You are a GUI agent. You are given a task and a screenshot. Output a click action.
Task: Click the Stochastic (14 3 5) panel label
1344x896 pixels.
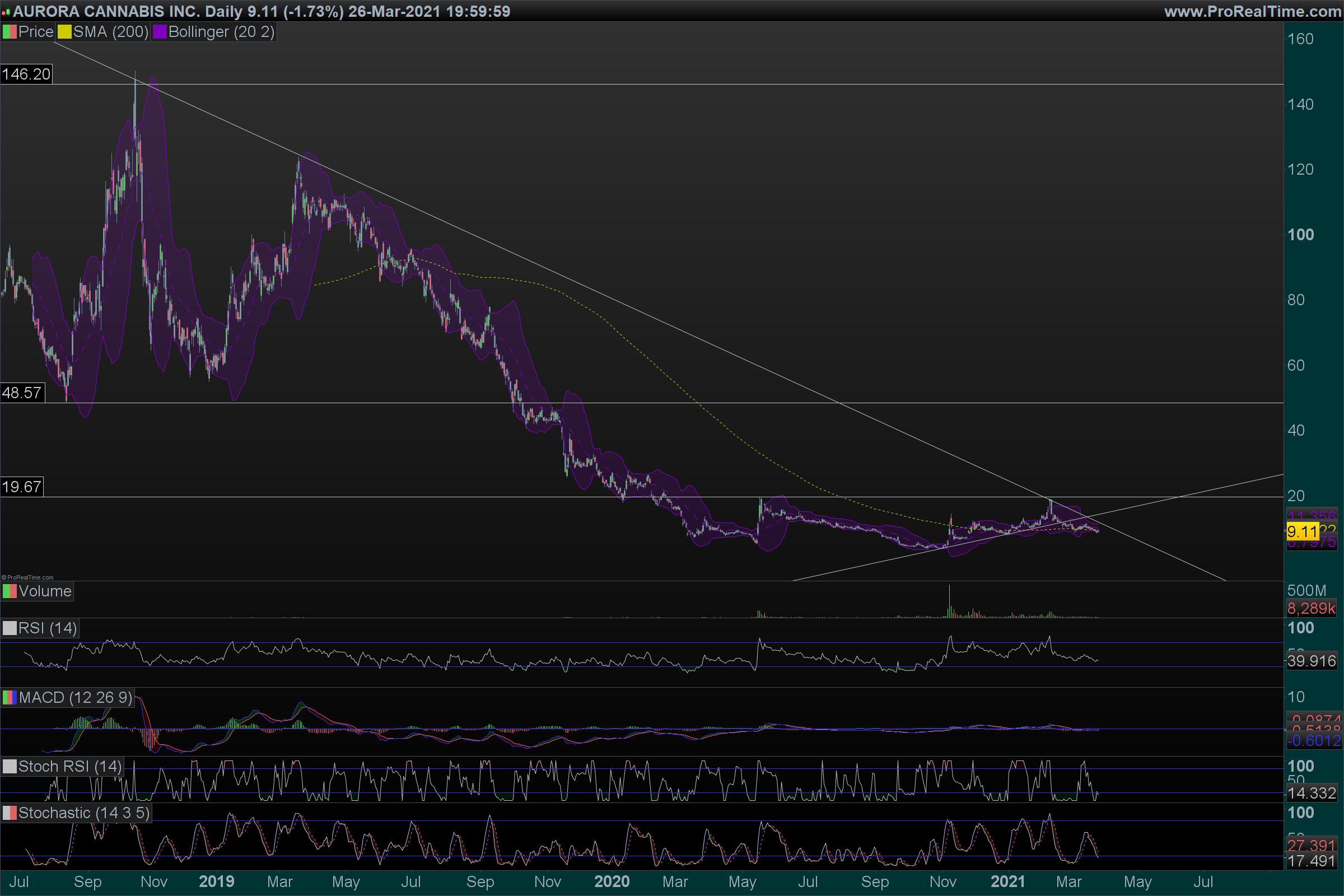click(83, 813)
